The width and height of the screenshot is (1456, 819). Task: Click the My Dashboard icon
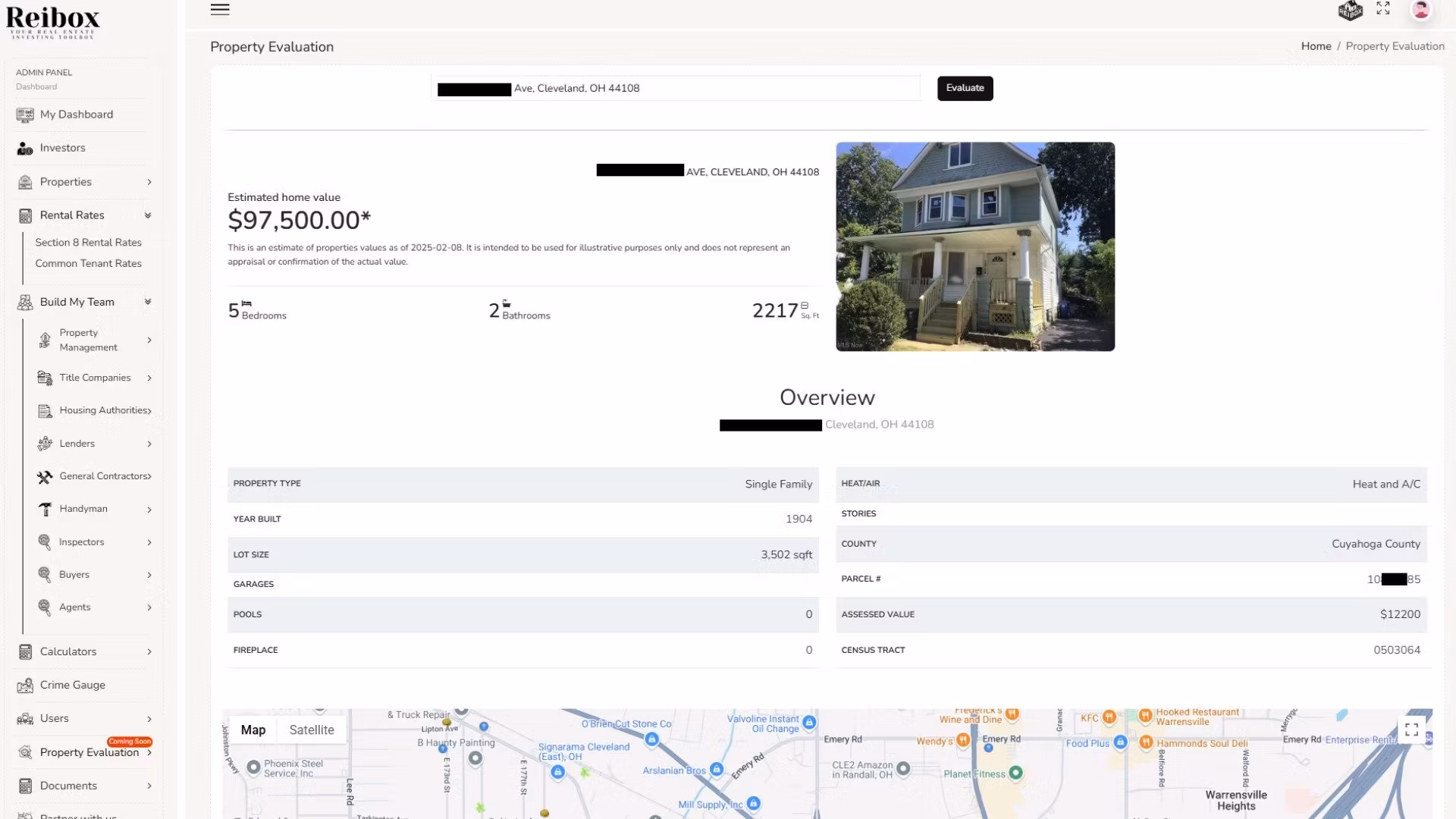(x=25, y=115)
